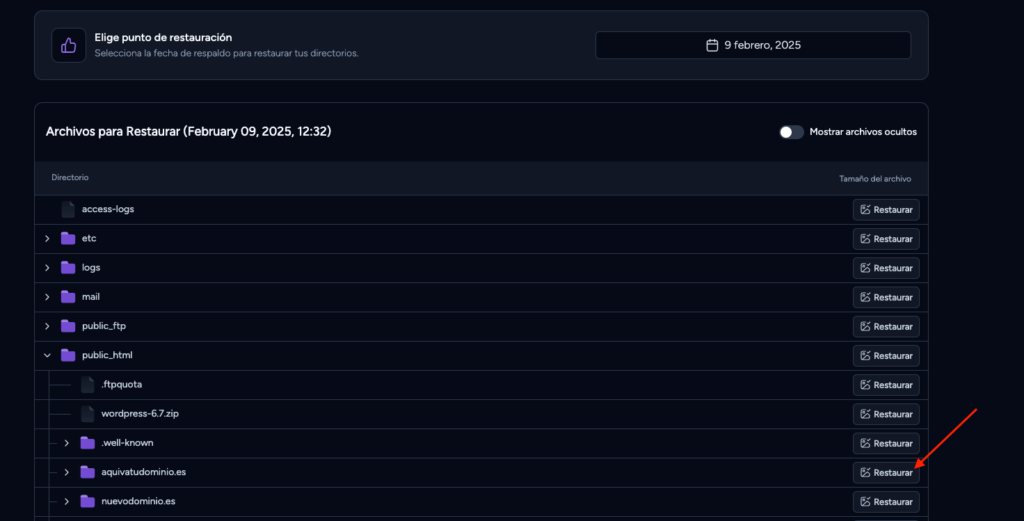This screenshot has height=521, width=1024.
Task: Click the wordpress-6.7.zip file icon
Action: 88,414
